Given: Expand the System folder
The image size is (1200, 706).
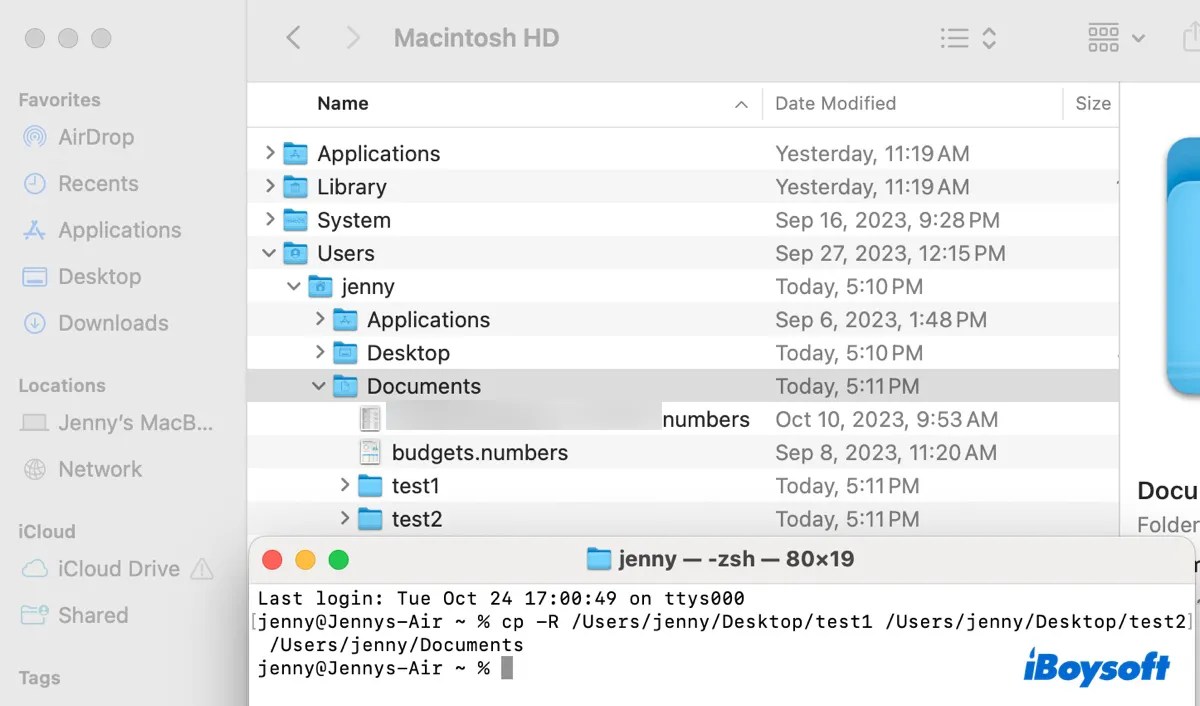Looking at the screenshot, I should point(269,219).
